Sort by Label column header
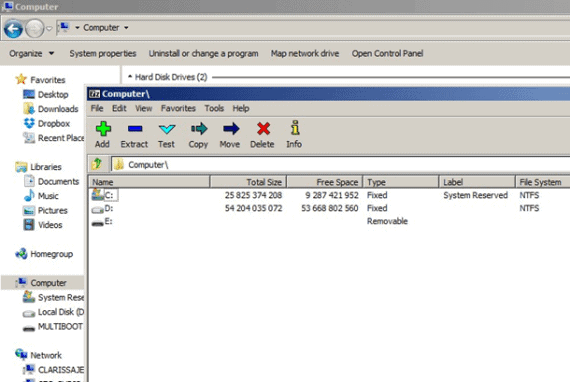 pyautogui.click(x=477, y=182)
